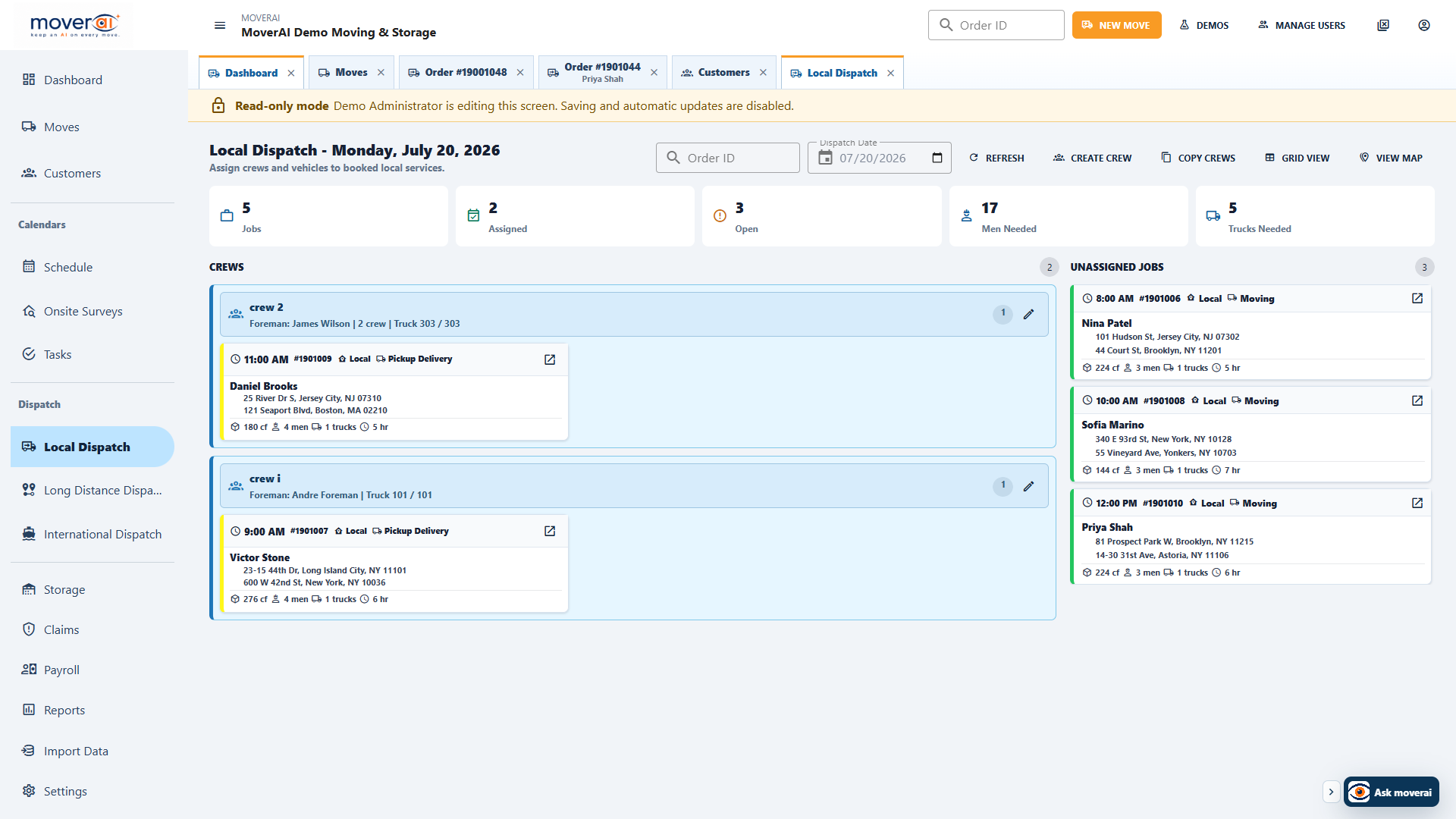Open Payroll in the sidebar
Image resolution: width=1456 pixels, height=819 pixels.
[x=93, y=670]
